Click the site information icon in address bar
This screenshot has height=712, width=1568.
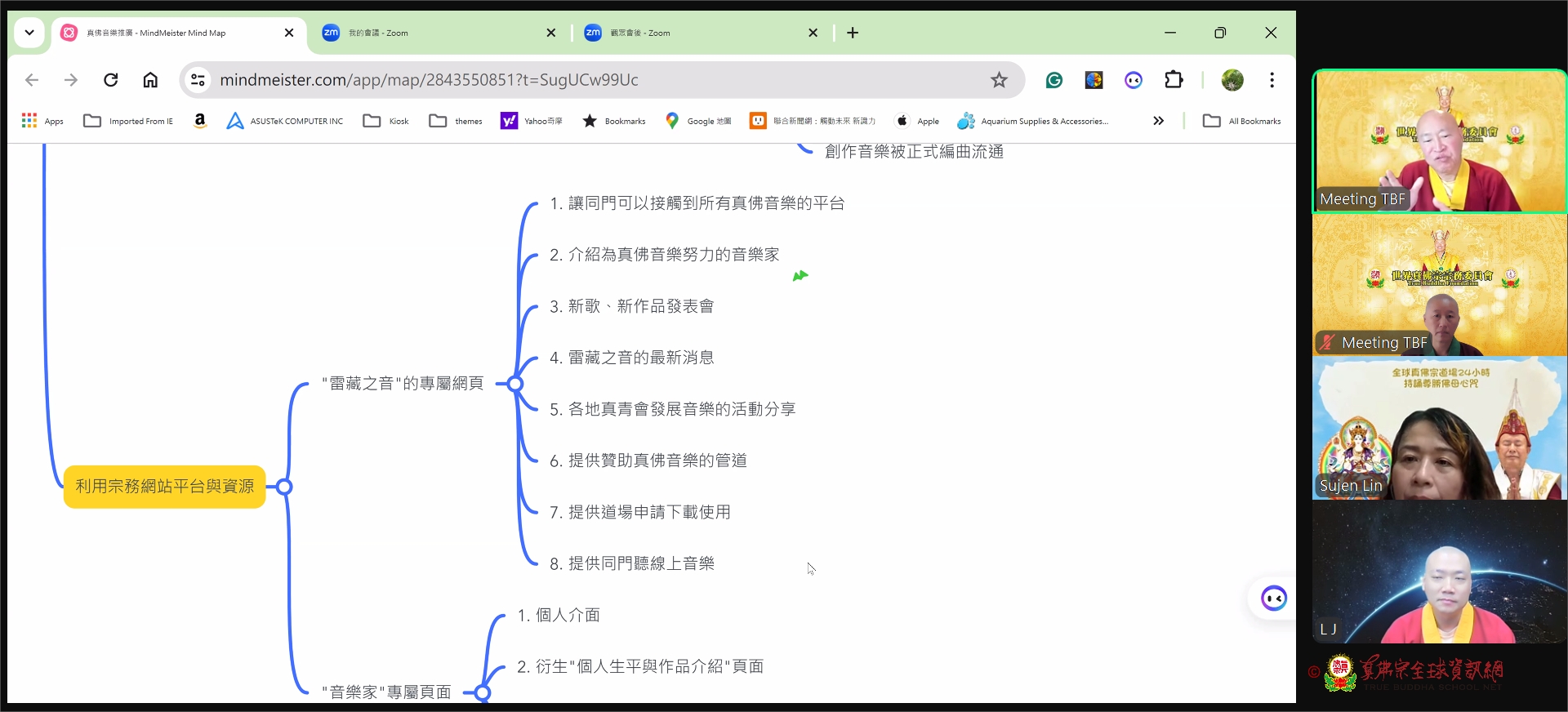coord(198,80)
